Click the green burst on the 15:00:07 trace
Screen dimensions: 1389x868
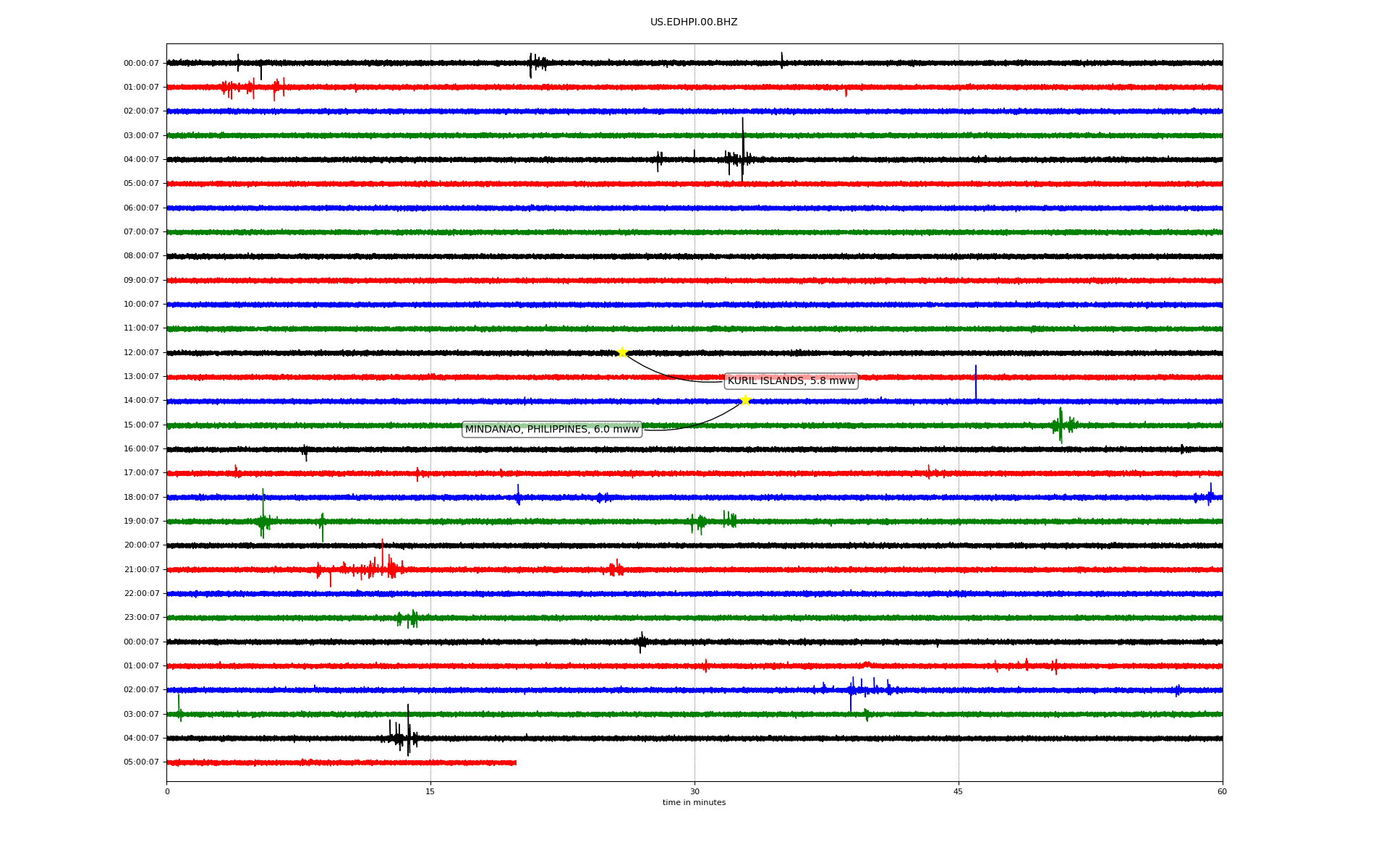point(1061,425)
